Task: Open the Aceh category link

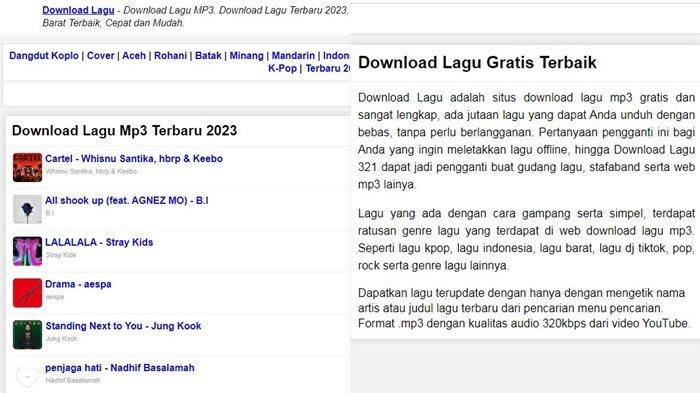Action: tap(134, 56)
